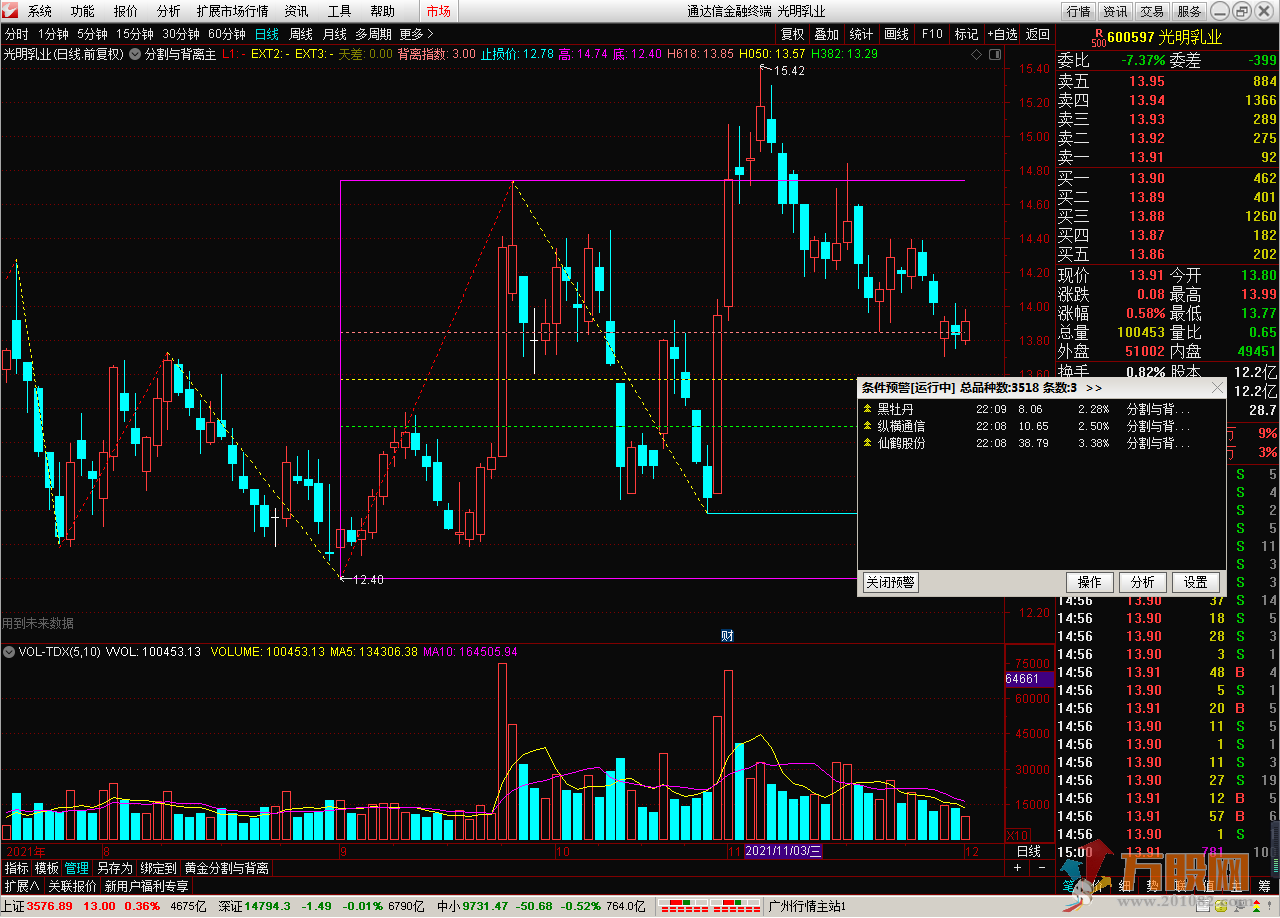Click 分析 button in alert window
Viewport: 1280px width, 918px height.
(x=1143, y=582)
